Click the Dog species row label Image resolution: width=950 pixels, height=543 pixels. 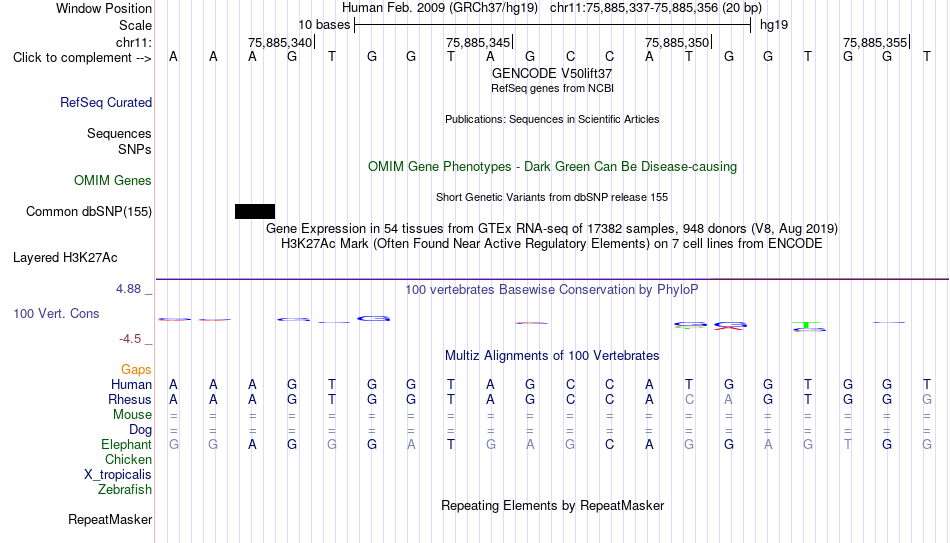click(x=141, y=430)
